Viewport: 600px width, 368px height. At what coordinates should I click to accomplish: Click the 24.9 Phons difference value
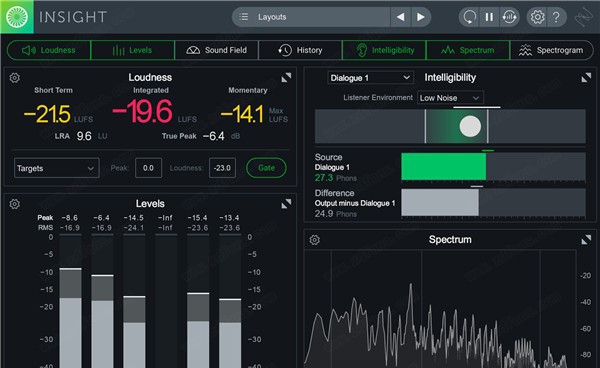tap(324, 214)
